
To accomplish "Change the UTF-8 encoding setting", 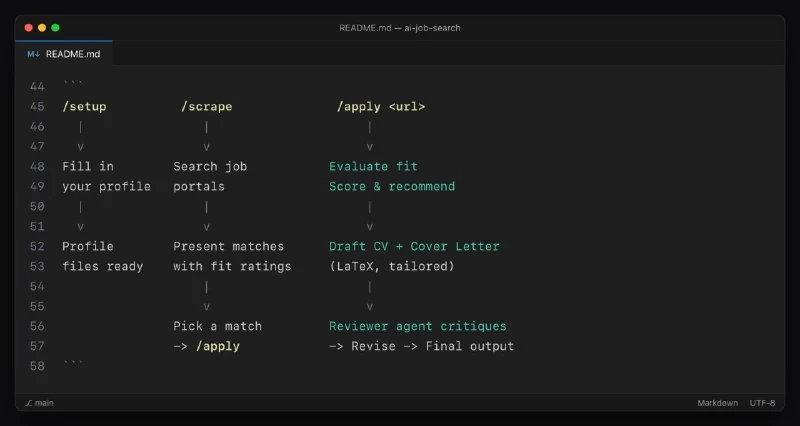I will click(762, 403).
